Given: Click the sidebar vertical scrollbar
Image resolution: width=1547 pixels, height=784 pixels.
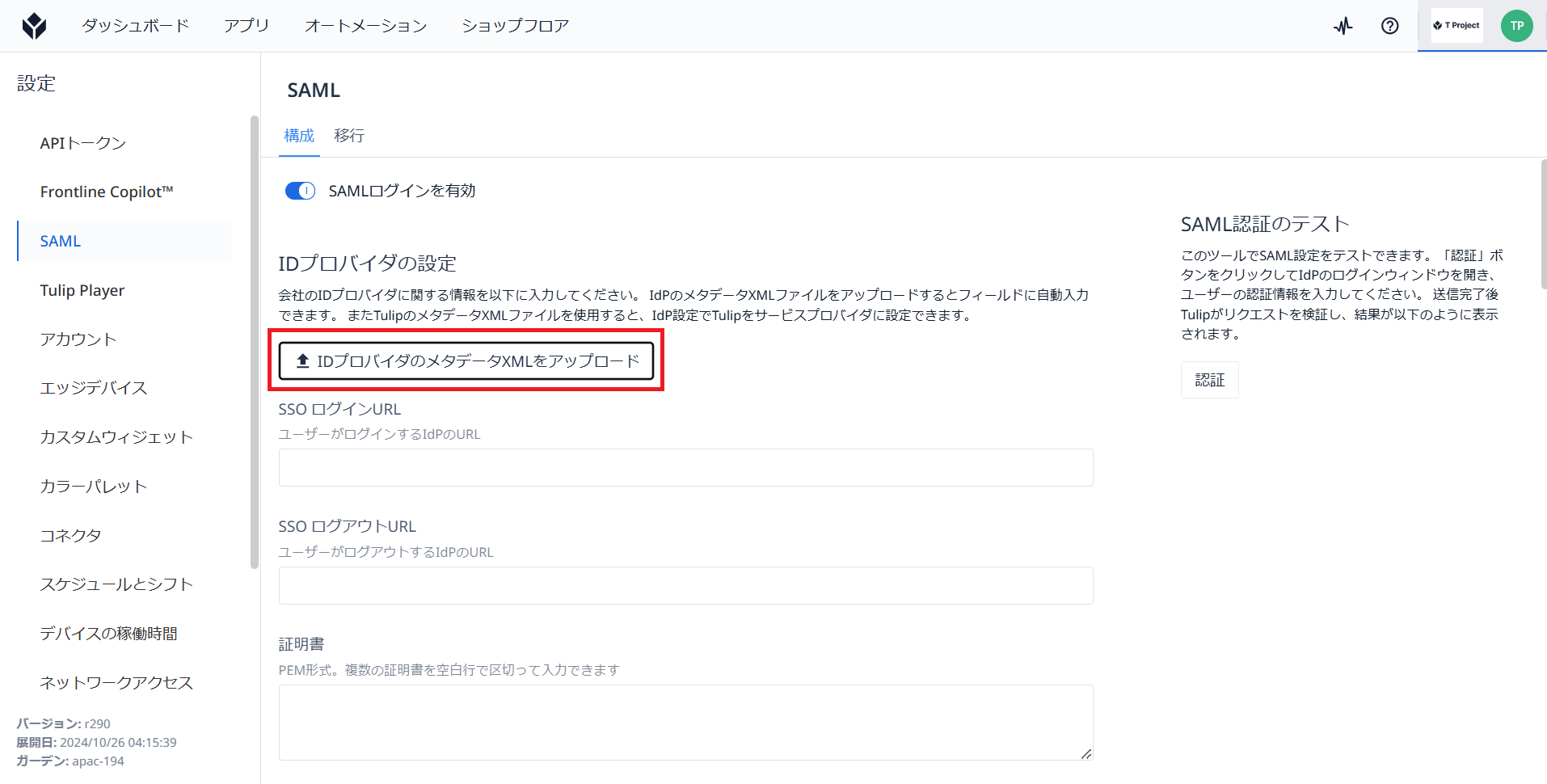Looking at the screenshot, I should [255, 343].
